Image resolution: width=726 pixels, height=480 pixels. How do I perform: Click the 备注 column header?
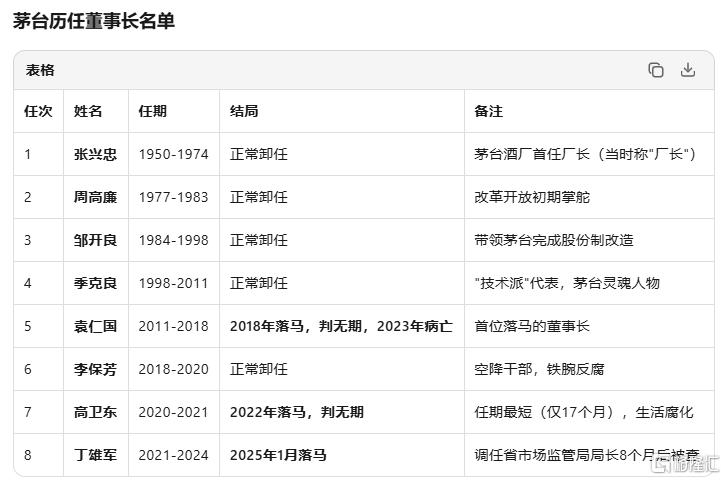488,111
